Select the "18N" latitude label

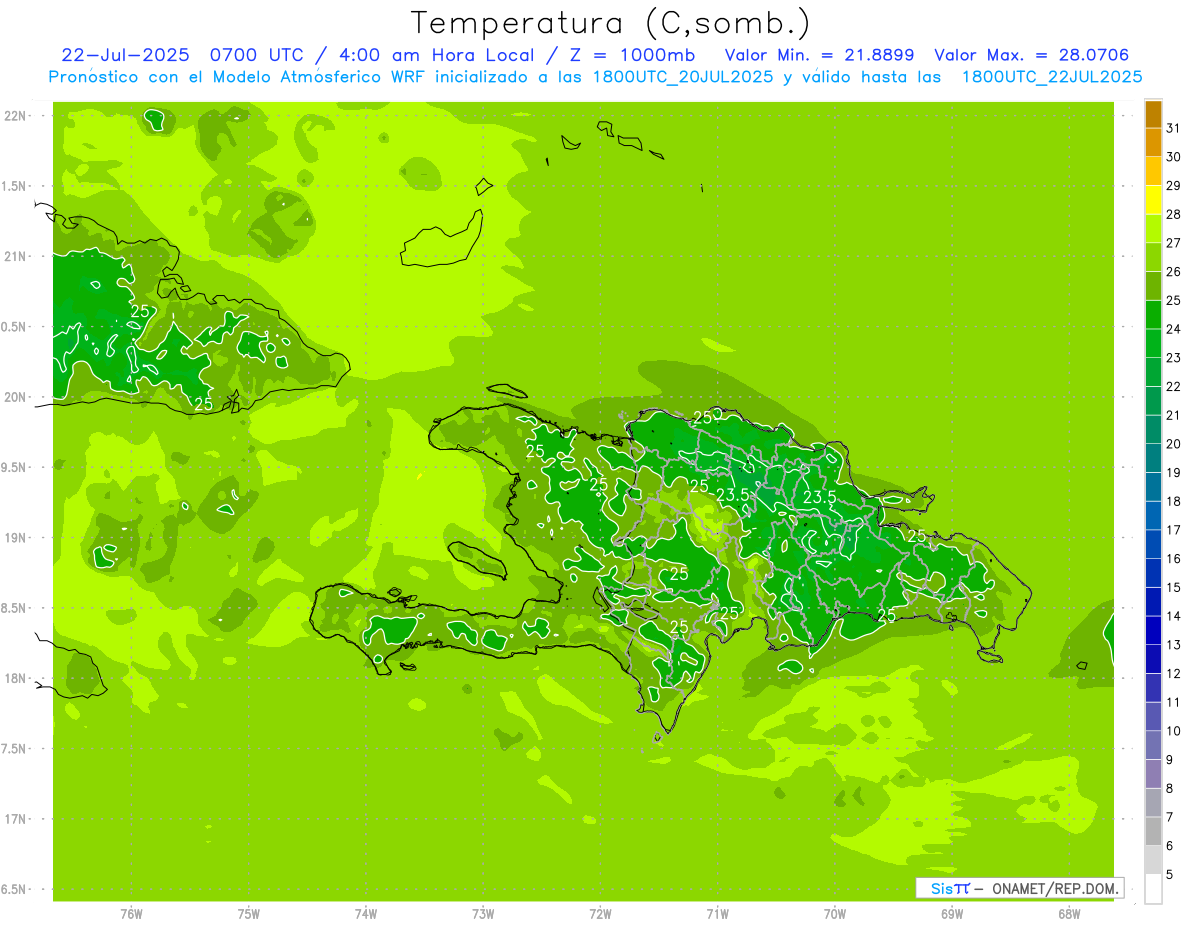[x=15, y=678]
